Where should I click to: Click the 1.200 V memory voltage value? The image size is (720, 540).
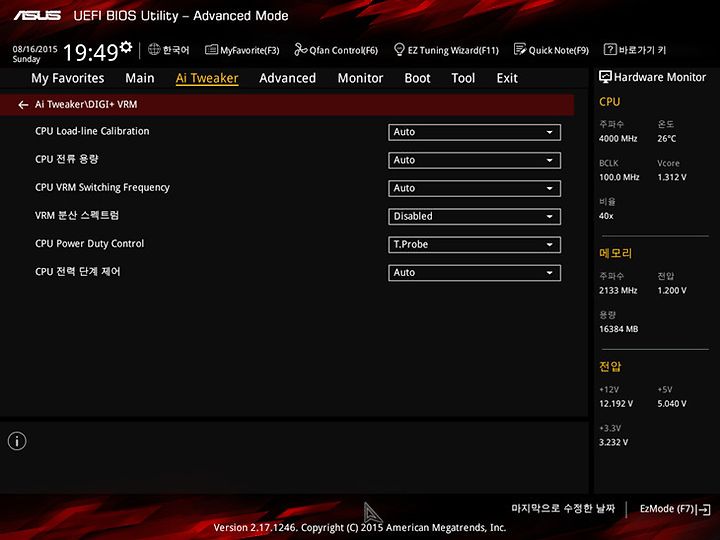pos(672,291)
